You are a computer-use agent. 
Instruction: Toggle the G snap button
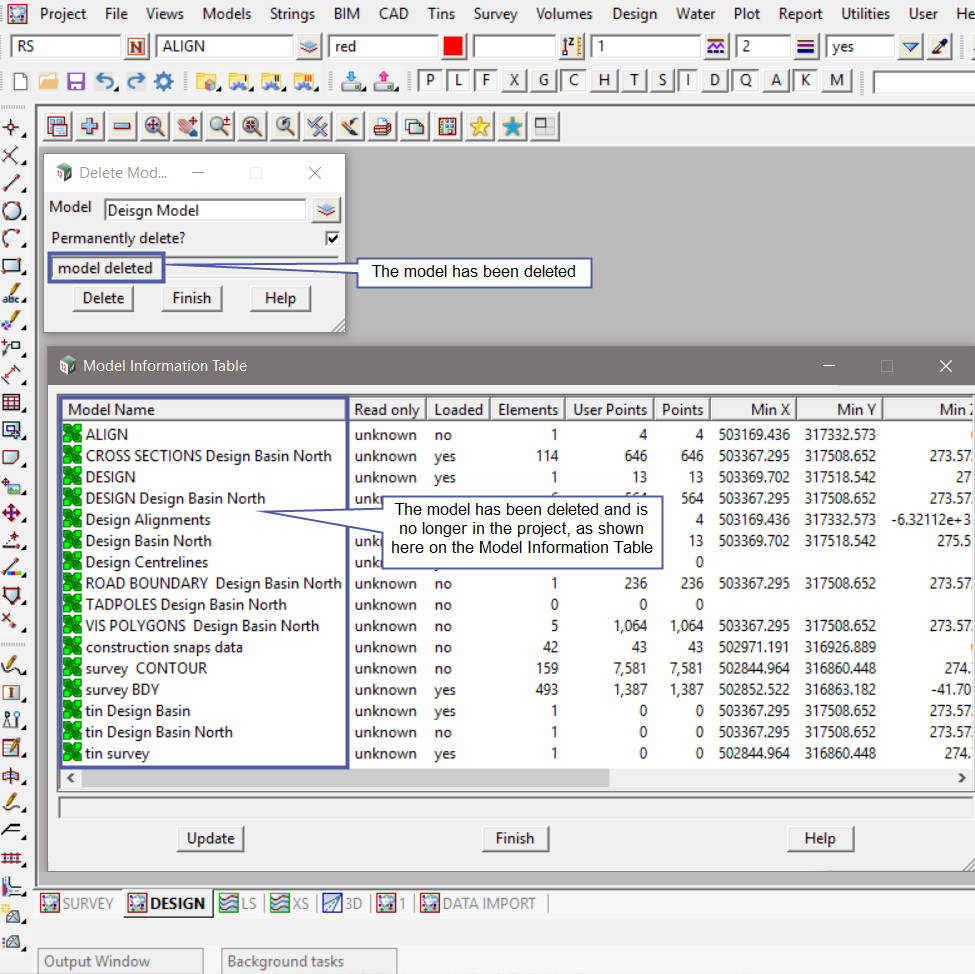pos(543,81)
